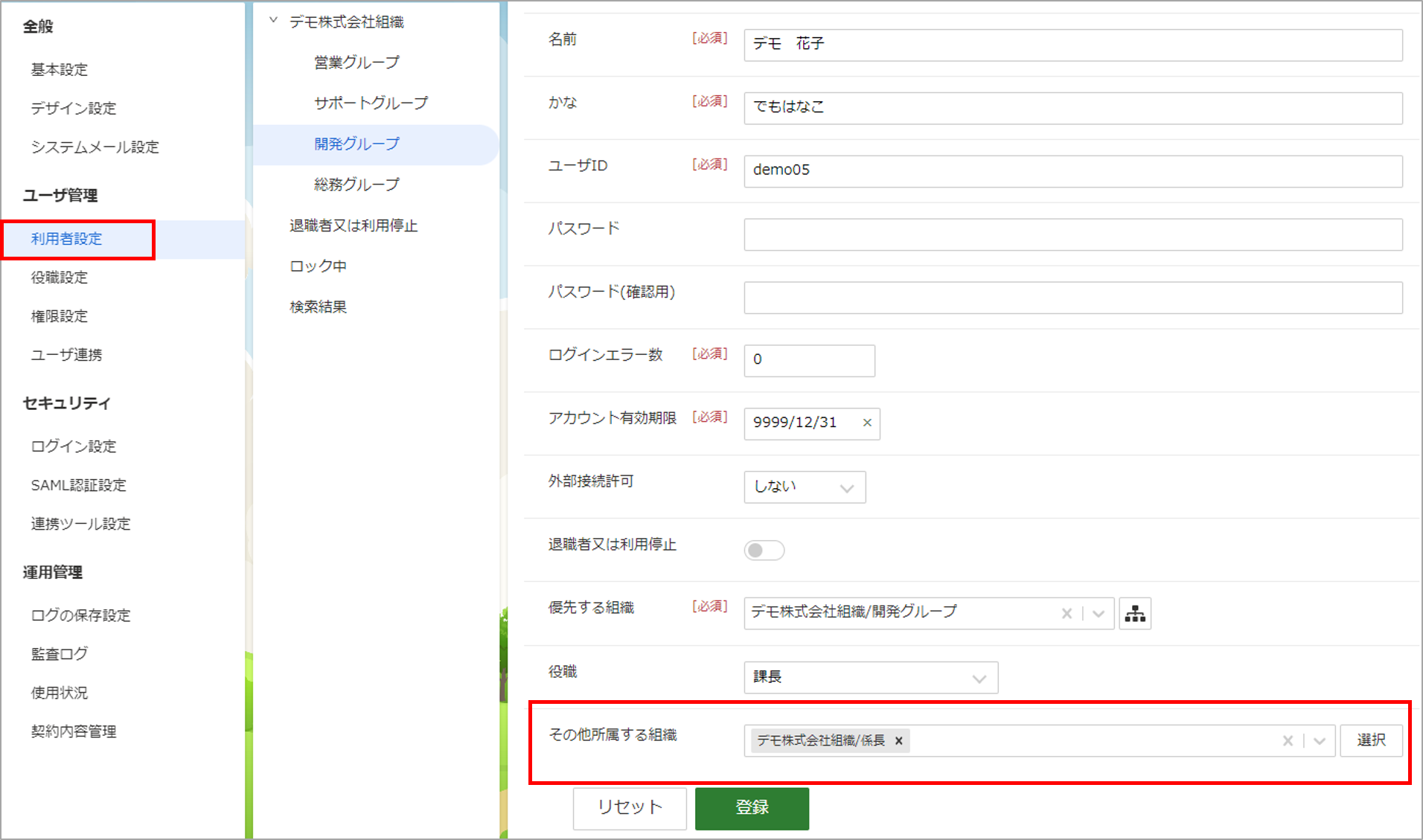Open ログの保存設定 in the sidebar
Viewport: 1423px width, 840px height.
pos(81,615)
